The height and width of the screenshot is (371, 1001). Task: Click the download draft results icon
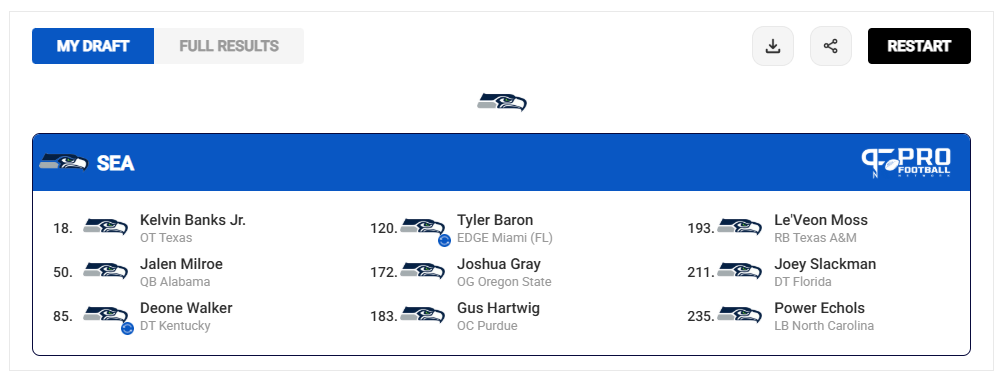click(x=772, y=46)
